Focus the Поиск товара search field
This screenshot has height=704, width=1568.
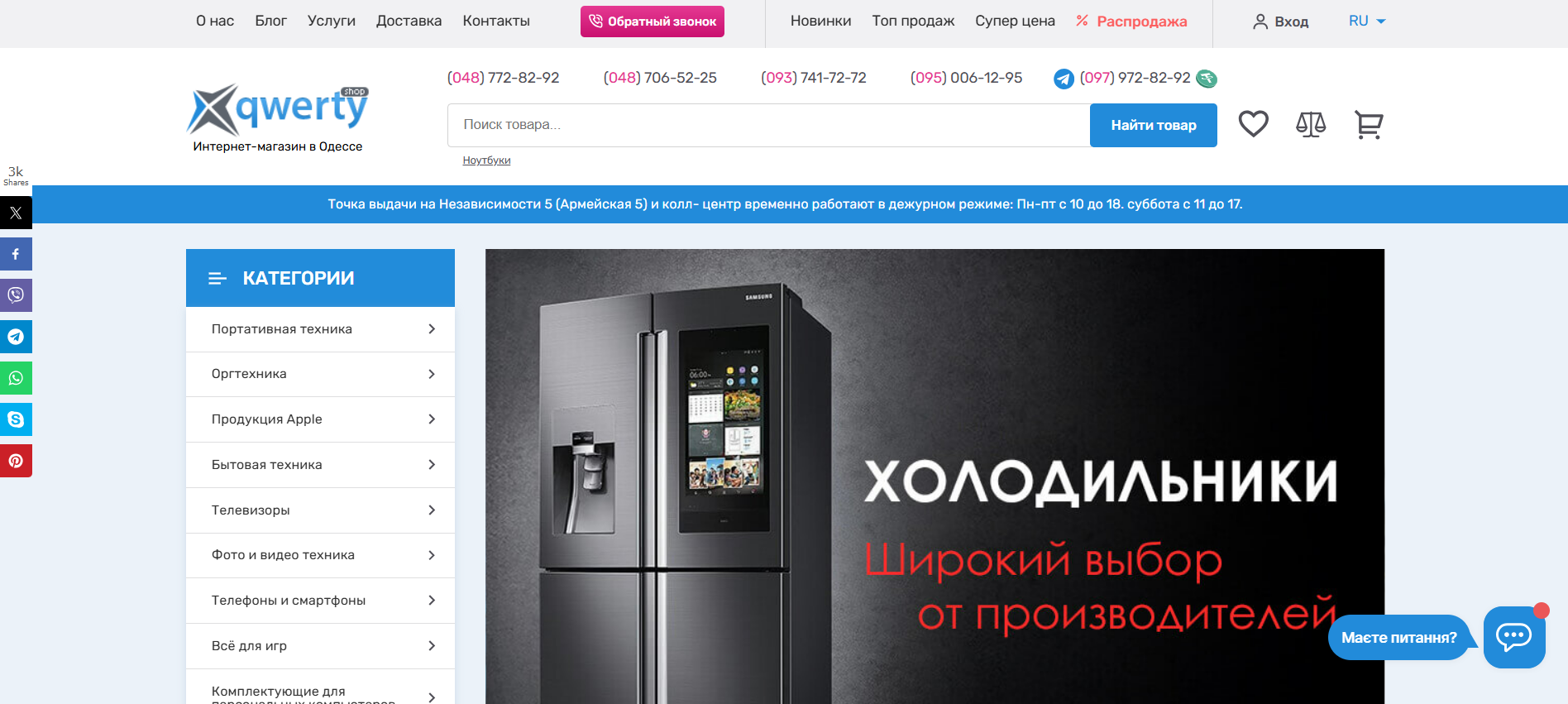(769, 125)
